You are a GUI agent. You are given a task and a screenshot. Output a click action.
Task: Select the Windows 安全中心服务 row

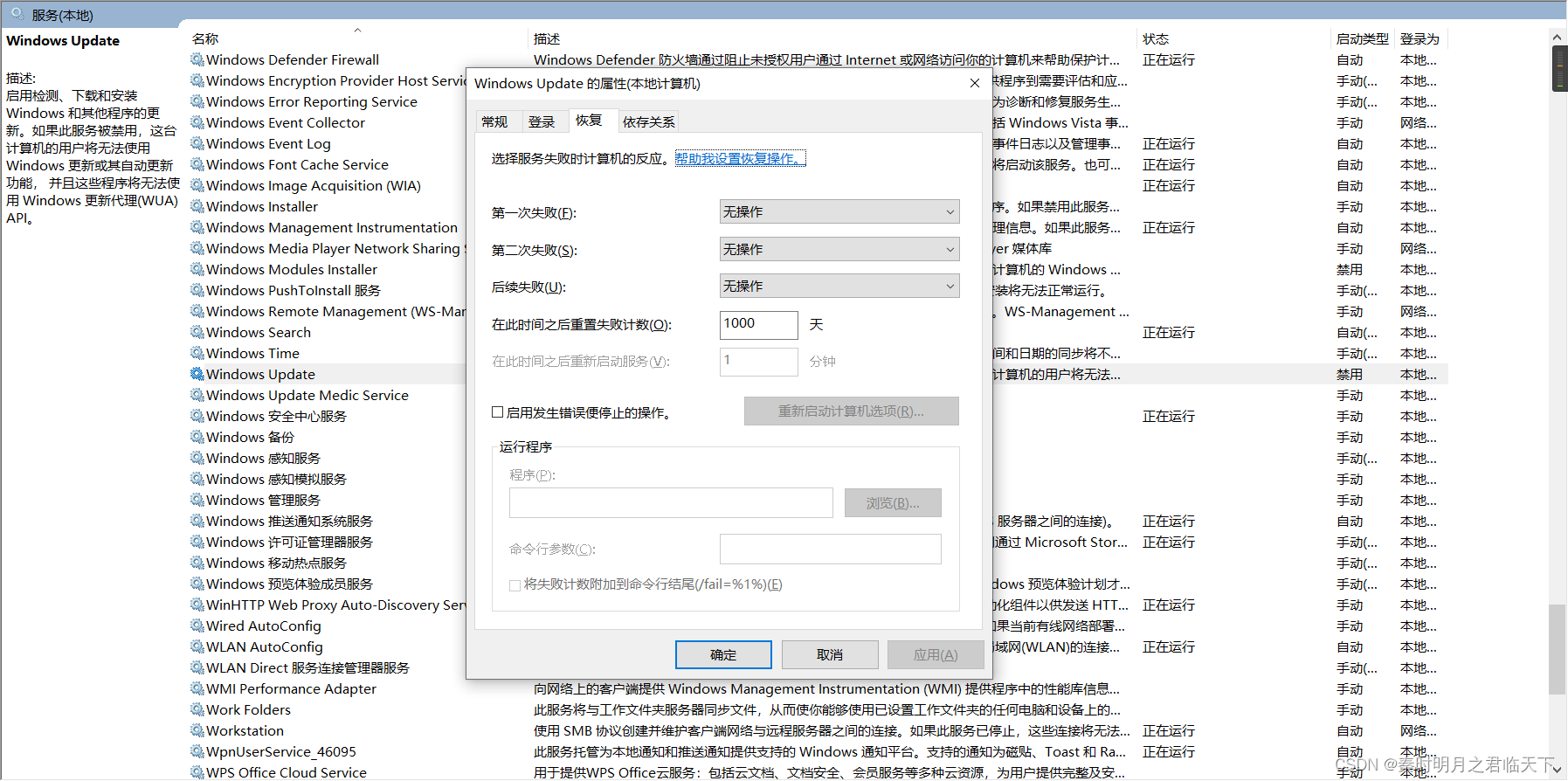pos(328,416)
